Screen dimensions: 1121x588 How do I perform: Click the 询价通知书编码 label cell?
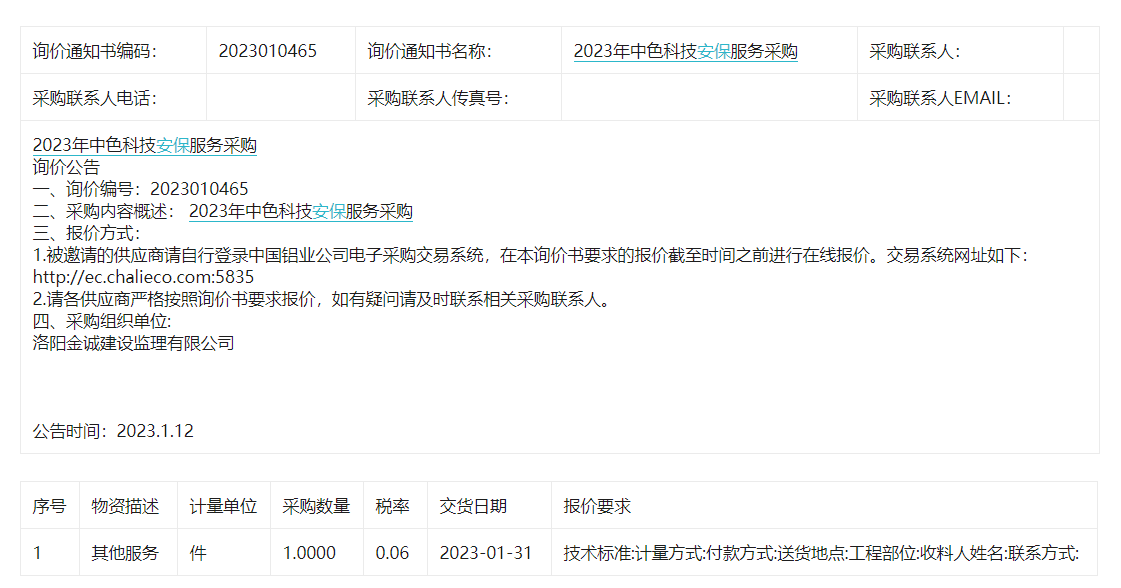(x=95, y=52)
